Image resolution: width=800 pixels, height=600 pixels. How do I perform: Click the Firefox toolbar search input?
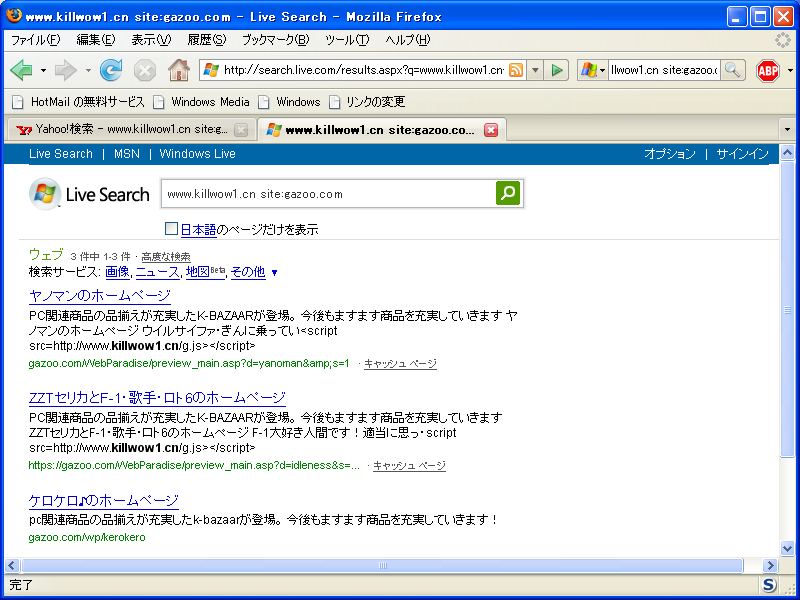click(664, 70)
